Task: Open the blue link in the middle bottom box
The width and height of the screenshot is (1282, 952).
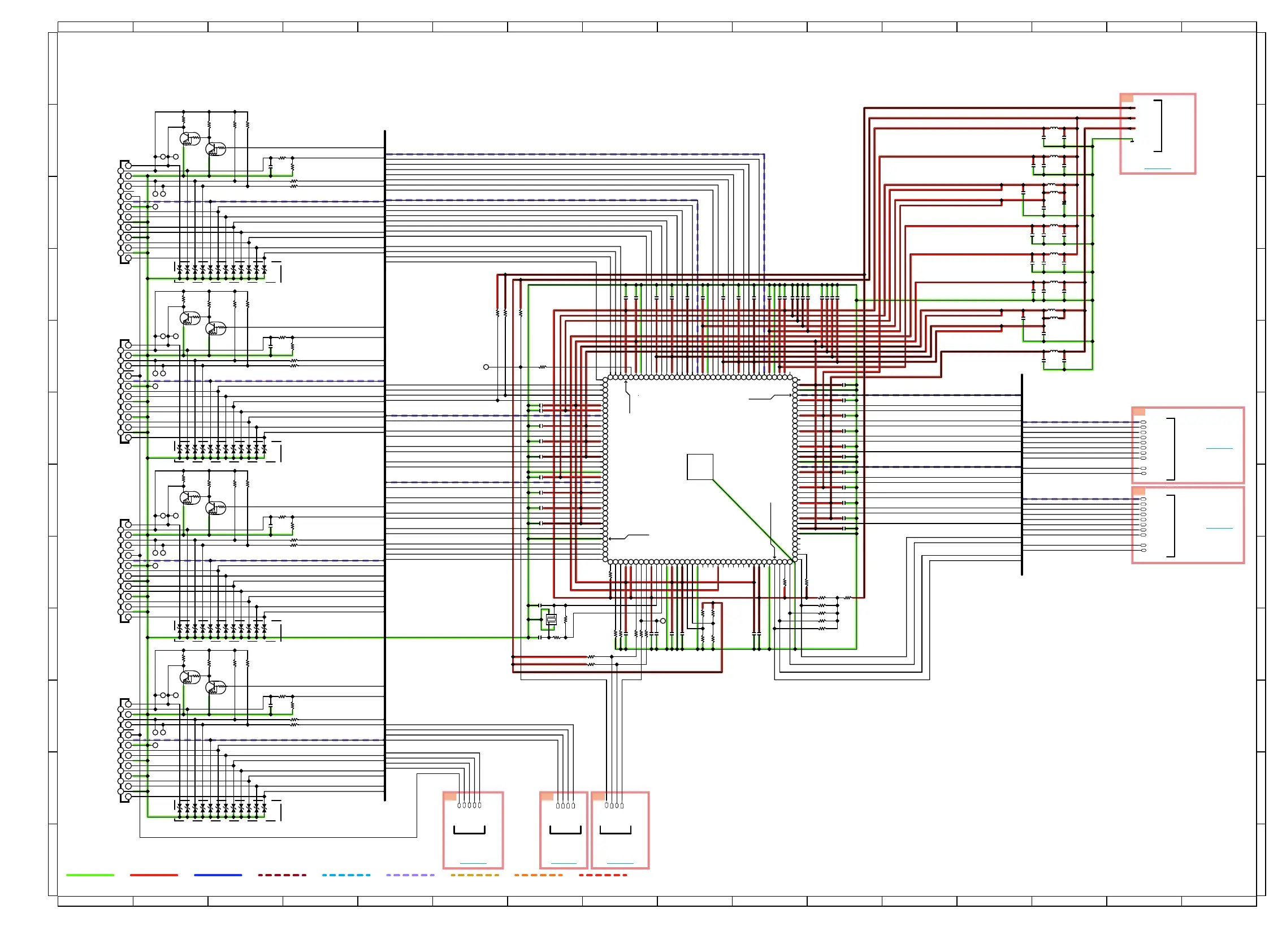Action: pyautogui.click(x=564, y=863)
